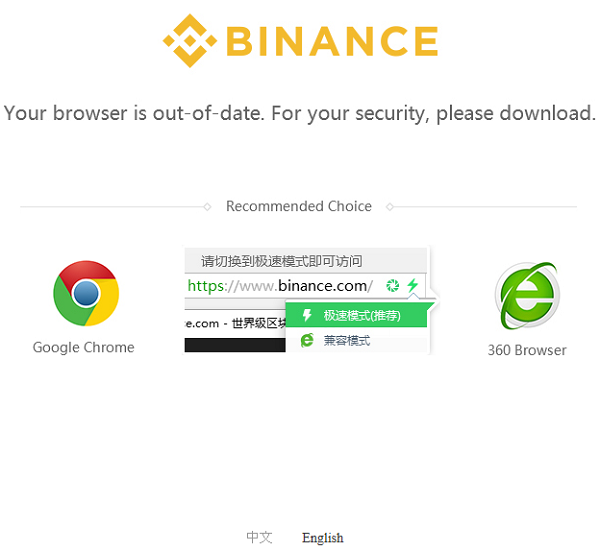Click the out-of-date browser warning message
The image size is (600, 551).
point(300,114)
